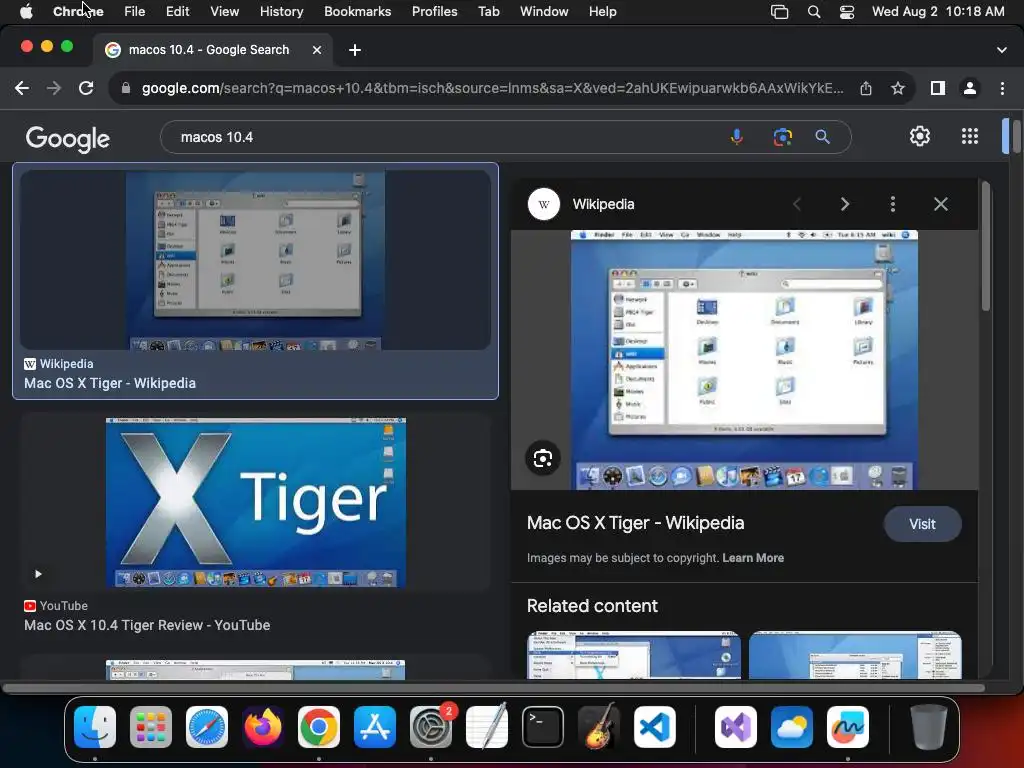Click the lock icon in address bar

coord(126,88)
